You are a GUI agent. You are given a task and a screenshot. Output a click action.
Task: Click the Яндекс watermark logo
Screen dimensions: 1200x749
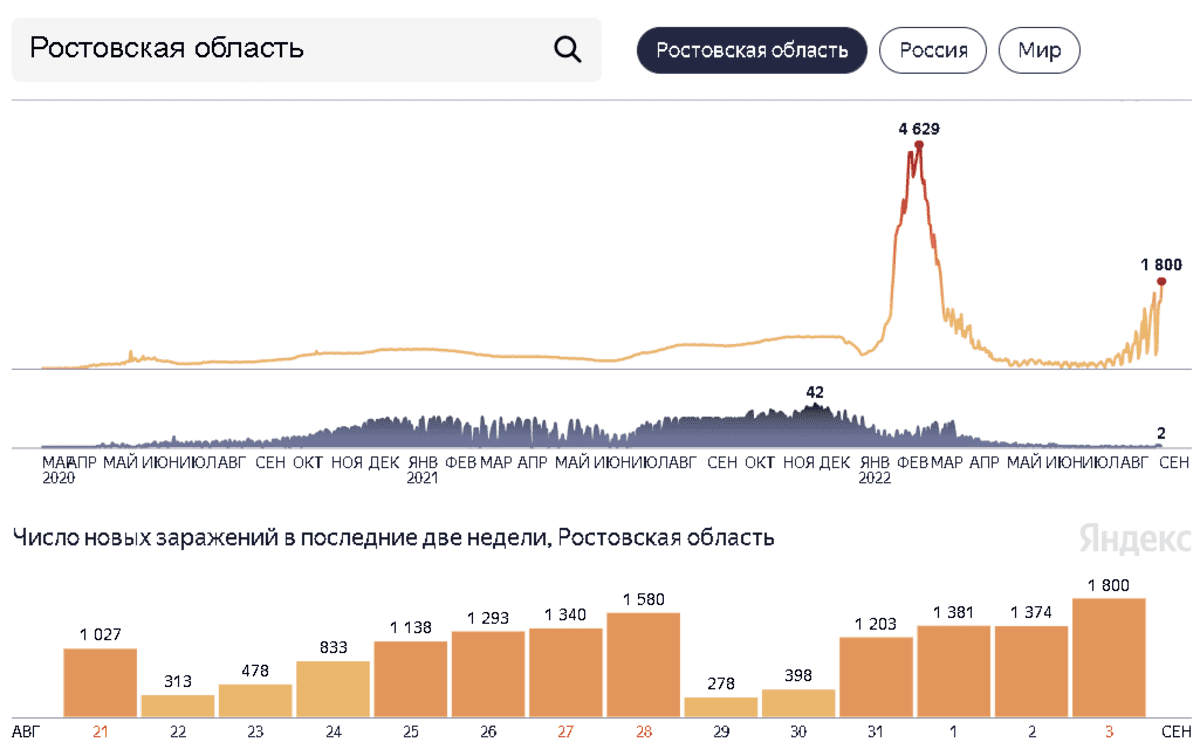click(1135, 539)
